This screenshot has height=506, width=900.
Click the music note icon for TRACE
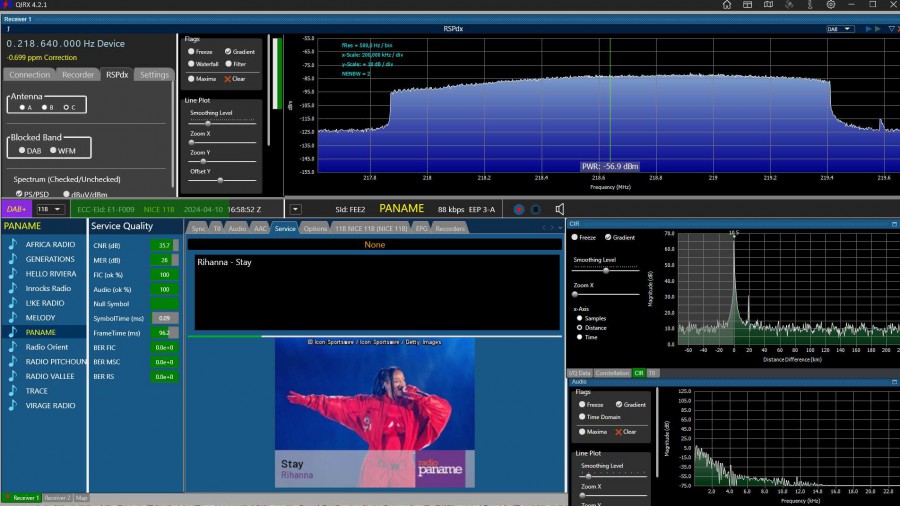click(x=13, y=391)
